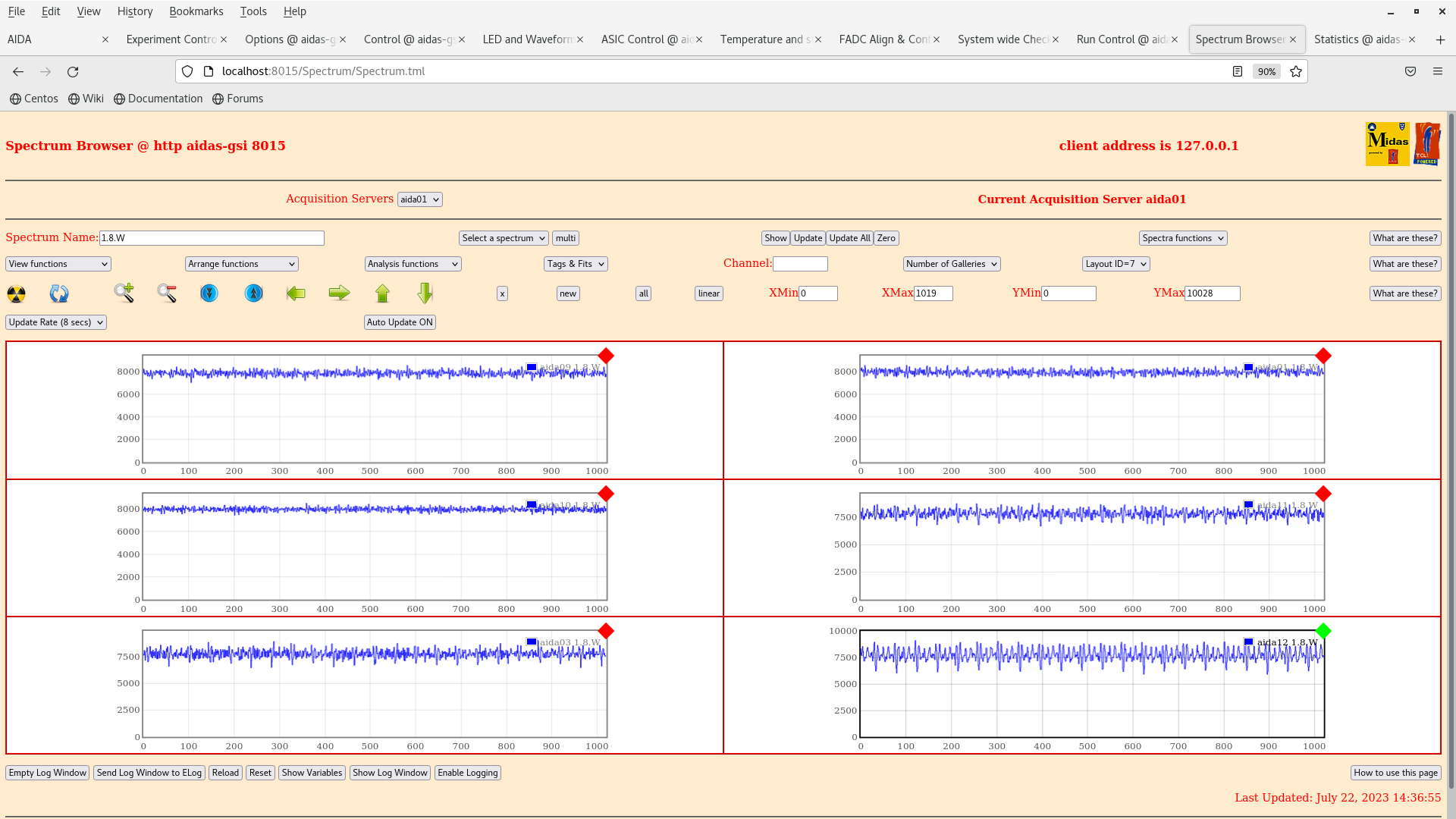1456x819 pixels.
Task: Click the blue double-down arrow icon
Action: point(209,293)
